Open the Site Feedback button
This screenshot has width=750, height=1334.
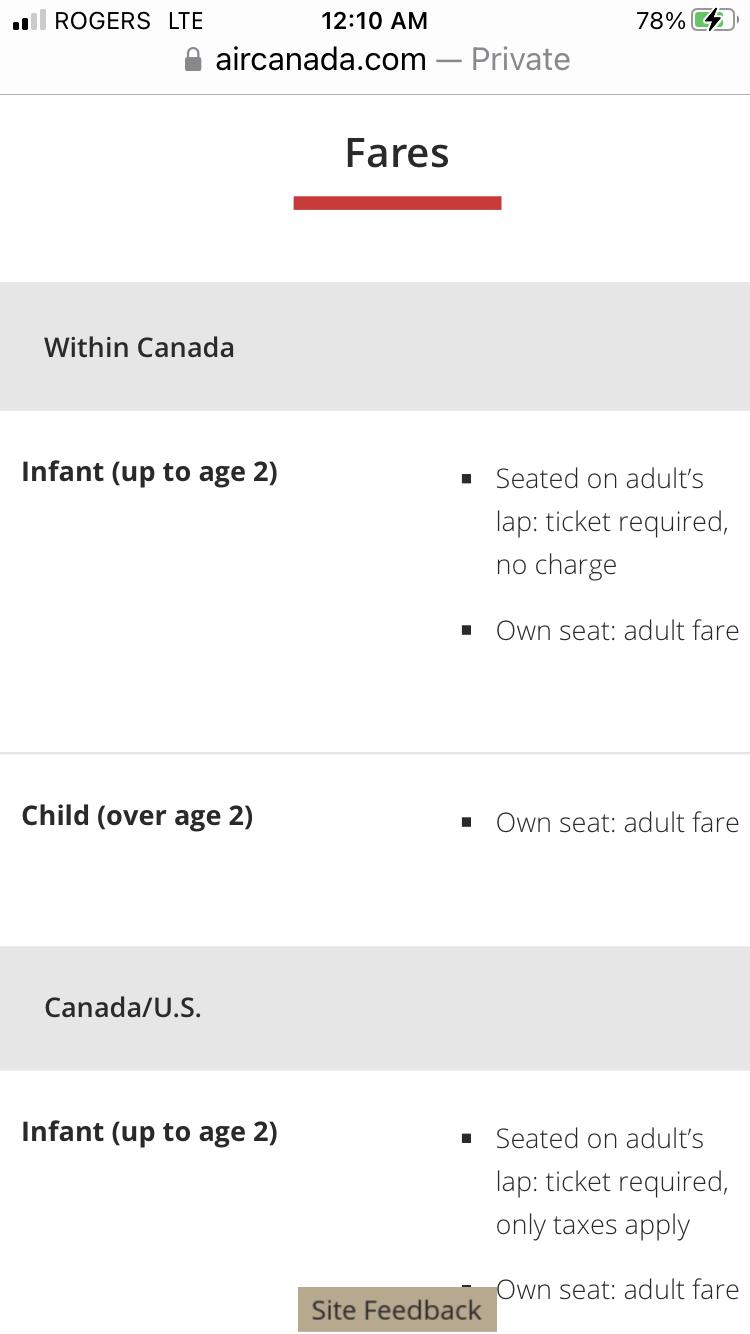[396, 1310]
